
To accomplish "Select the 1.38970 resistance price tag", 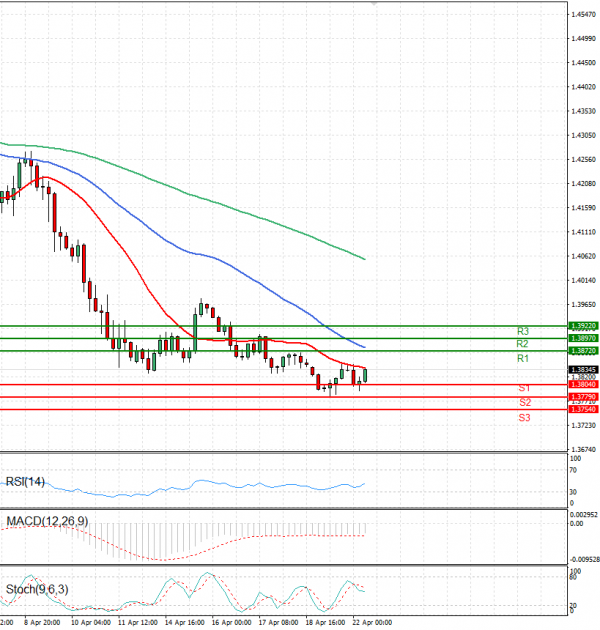I will pyautogui.click(x=583, y=339).
